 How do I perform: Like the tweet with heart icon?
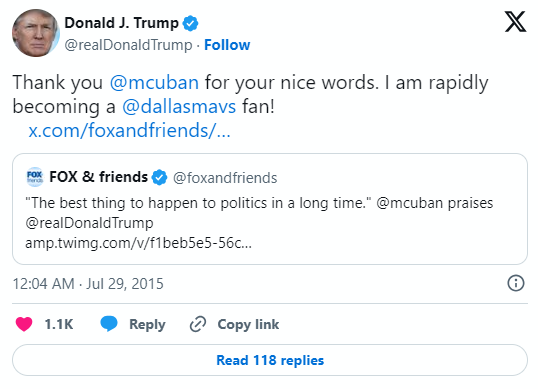[x=24, y=324]
